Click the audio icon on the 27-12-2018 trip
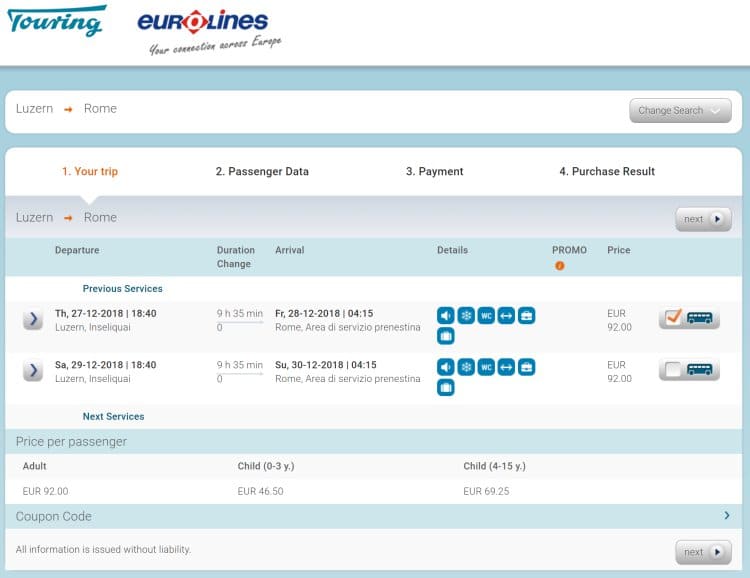The width and height of the screenshot is (750, 578). (x=446, y=316)
